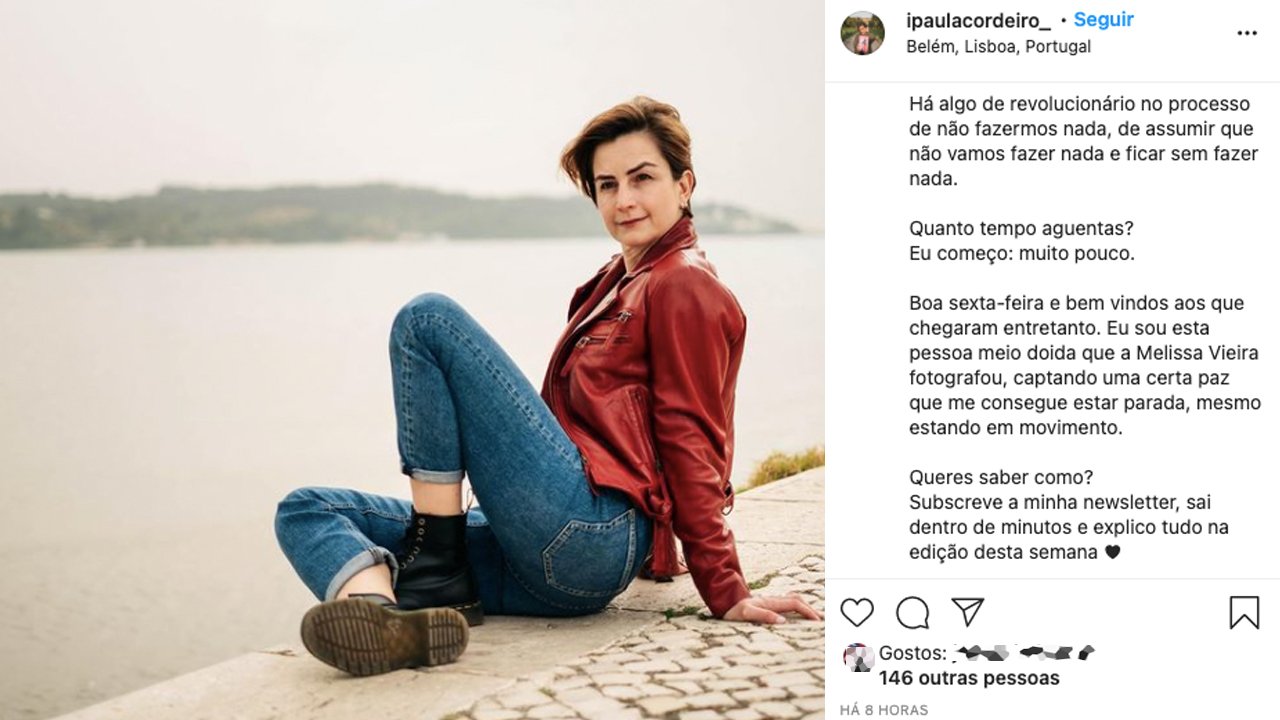Save post with the bookmark icon

(x=1244, y=612)
